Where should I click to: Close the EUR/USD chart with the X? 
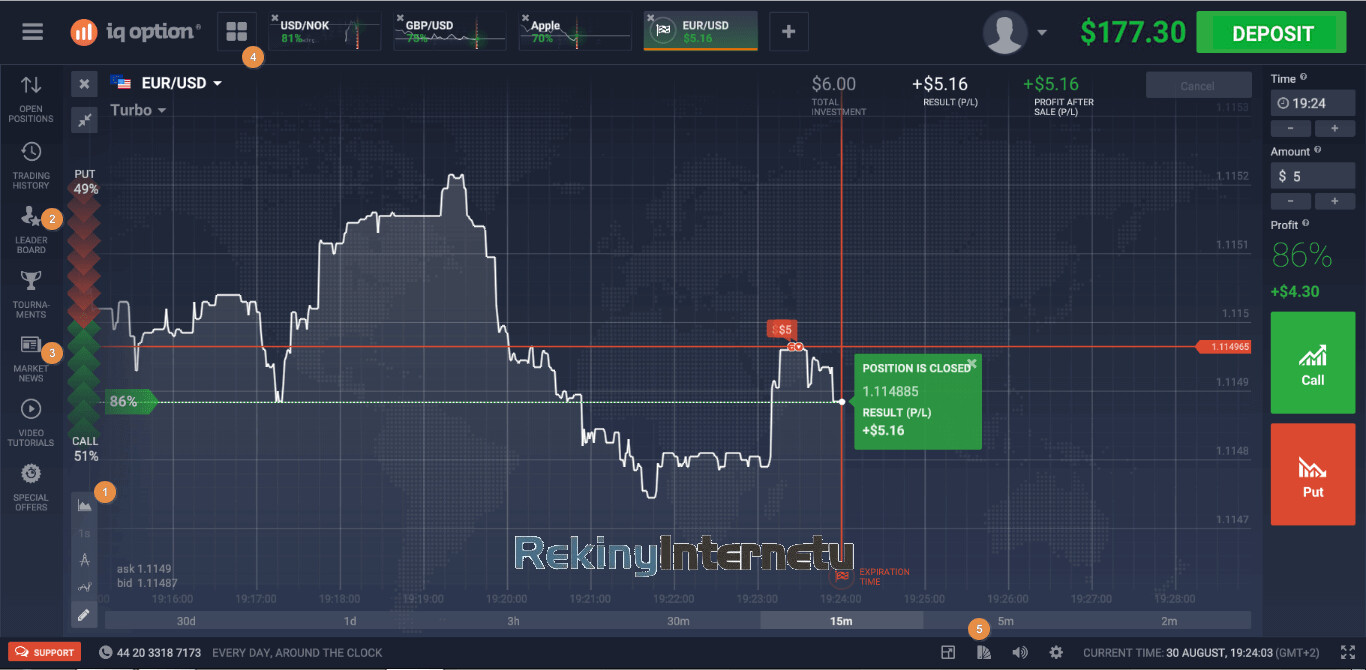coord(84,84)
